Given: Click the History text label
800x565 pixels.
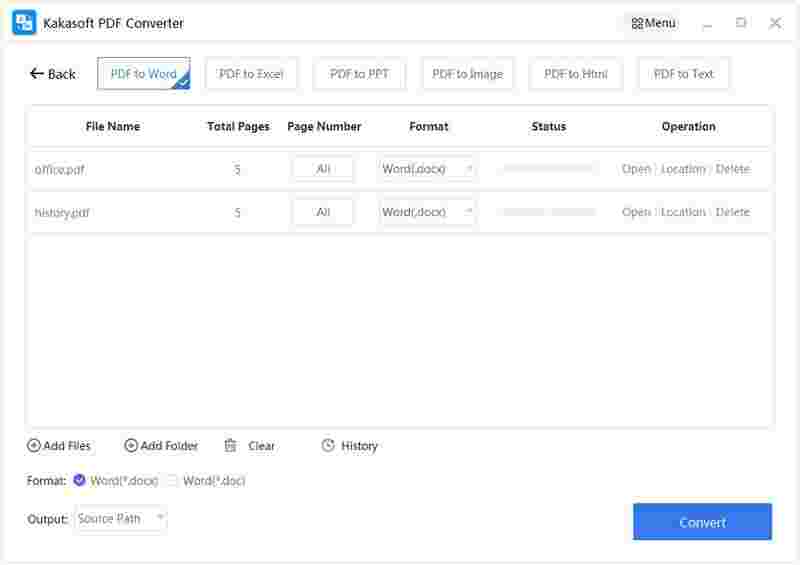Looking at the screenshot, I should tap(359, 446).
